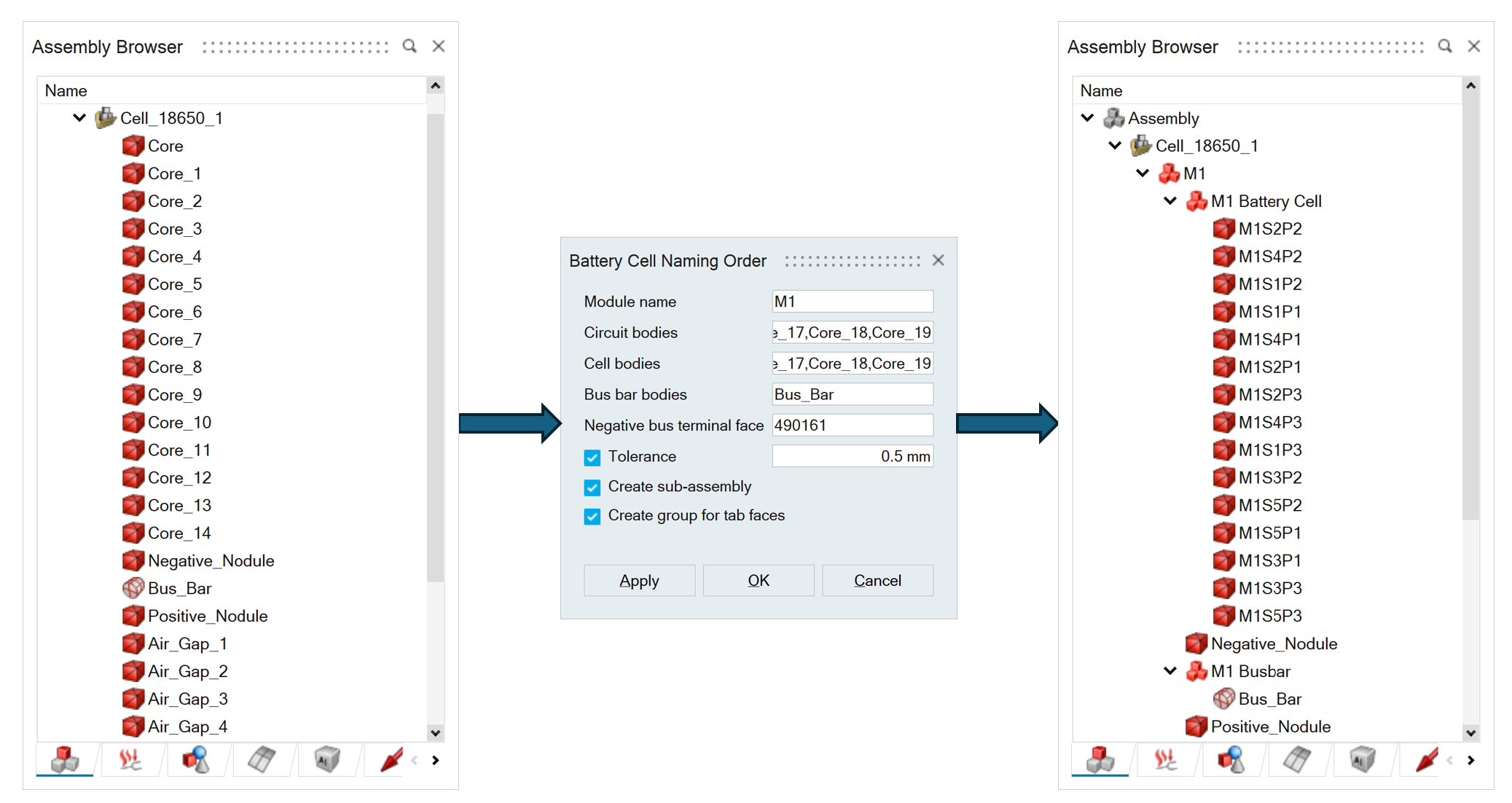Click the search icon in right Assembly Browser
Viewport: 1512px width, 803px height.
point(1445,46)
